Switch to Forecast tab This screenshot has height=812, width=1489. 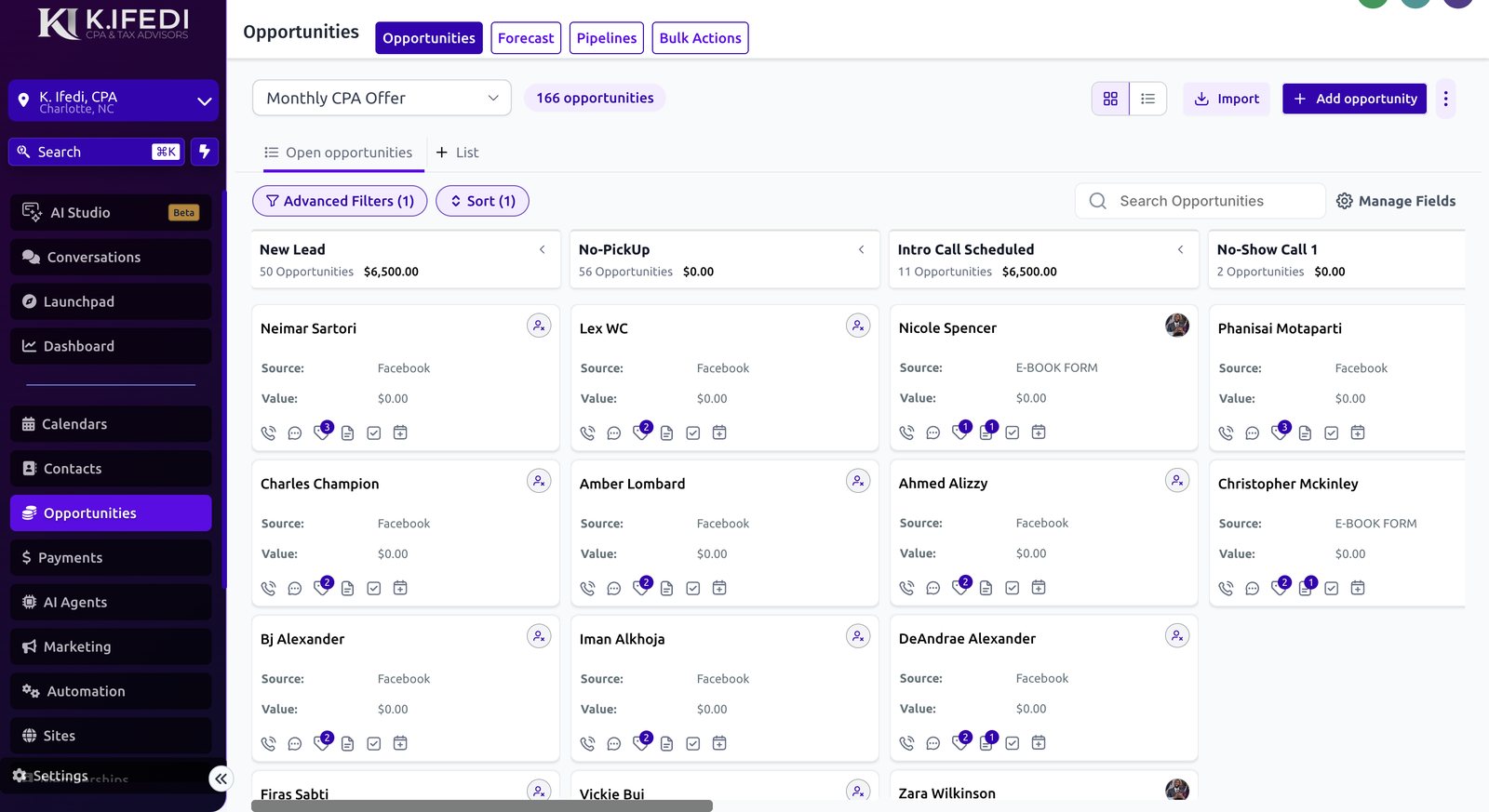tap(526, 38)
